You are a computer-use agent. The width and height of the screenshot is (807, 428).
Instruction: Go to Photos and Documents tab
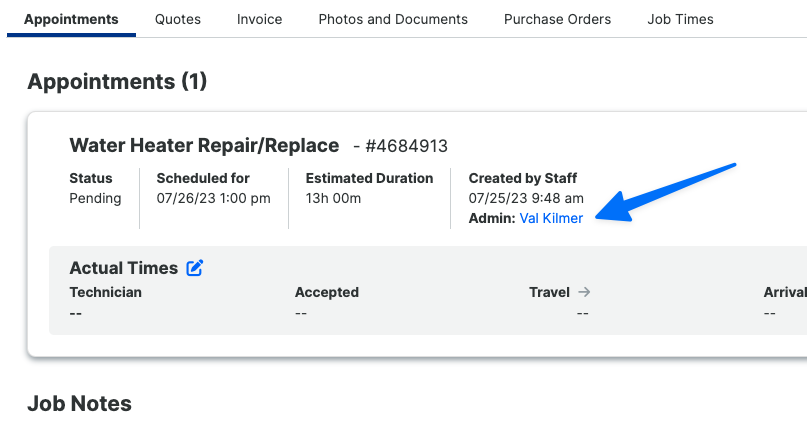[393, 19]
